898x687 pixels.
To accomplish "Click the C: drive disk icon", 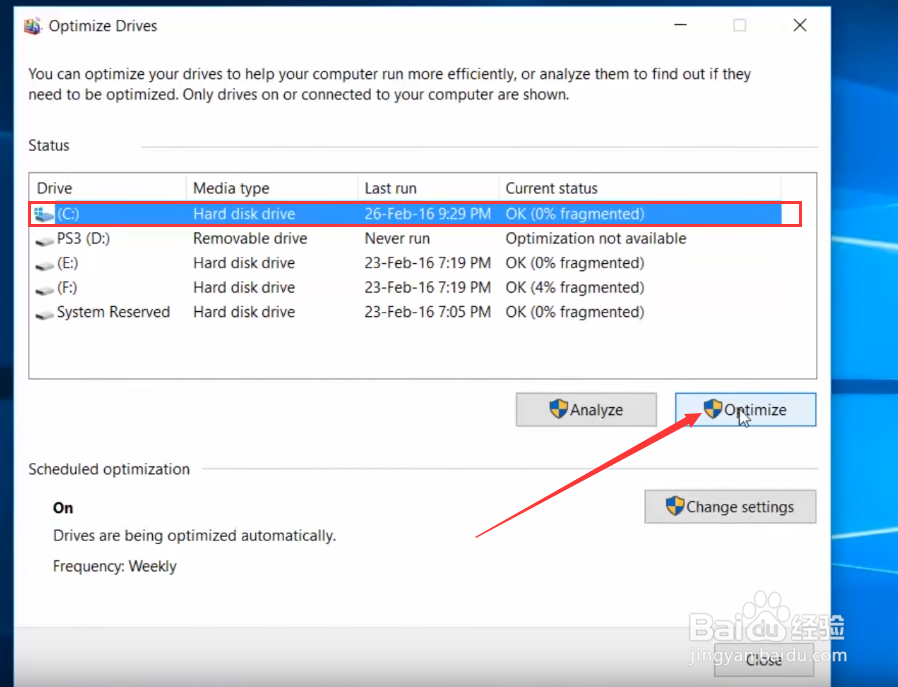I will 41,213.
